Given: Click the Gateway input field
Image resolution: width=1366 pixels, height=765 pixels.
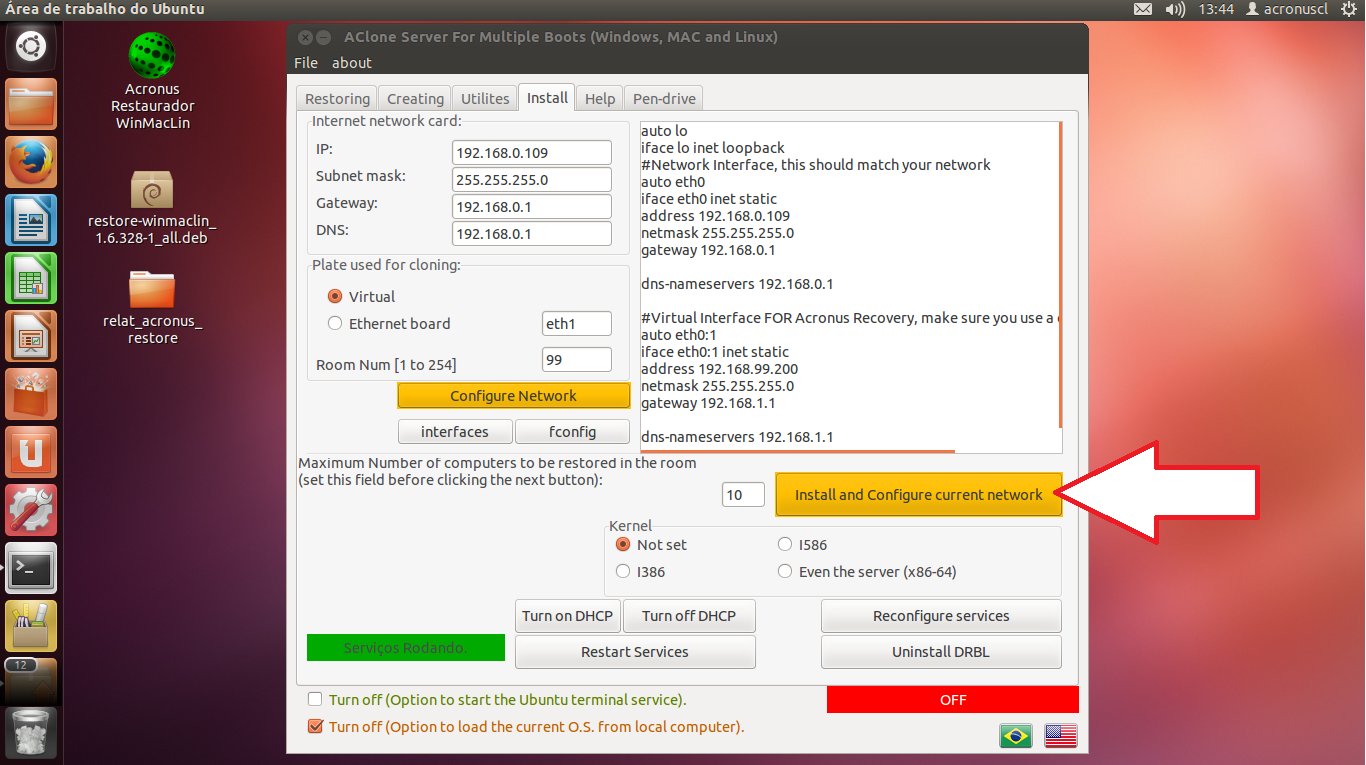Looking at the screenshot, I should [x=531, y=207].
